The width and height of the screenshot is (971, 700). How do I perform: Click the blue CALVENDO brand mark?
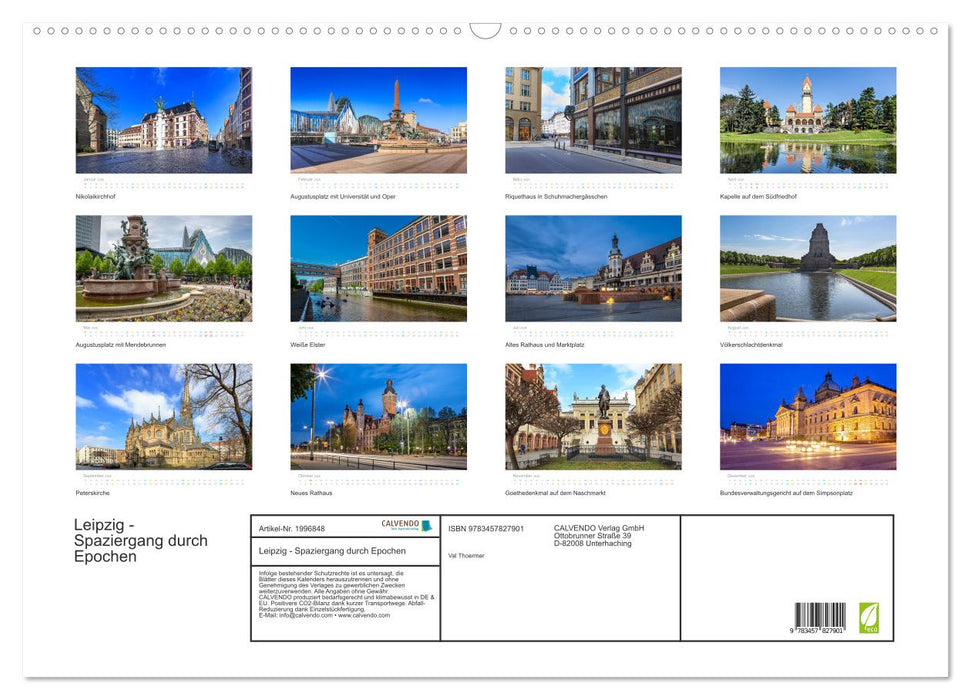425,524
